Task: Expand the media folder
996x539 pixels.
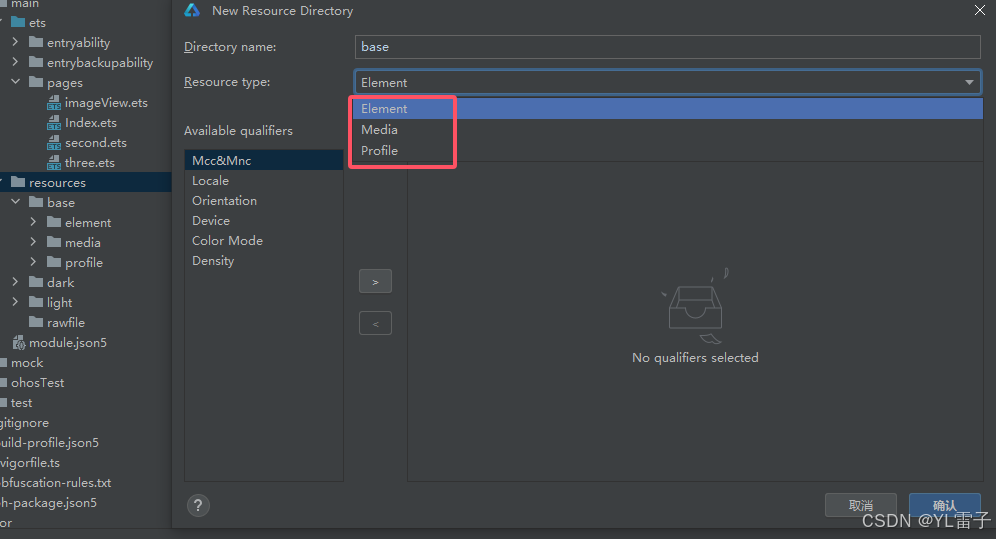Action: (x=33, y=242)
